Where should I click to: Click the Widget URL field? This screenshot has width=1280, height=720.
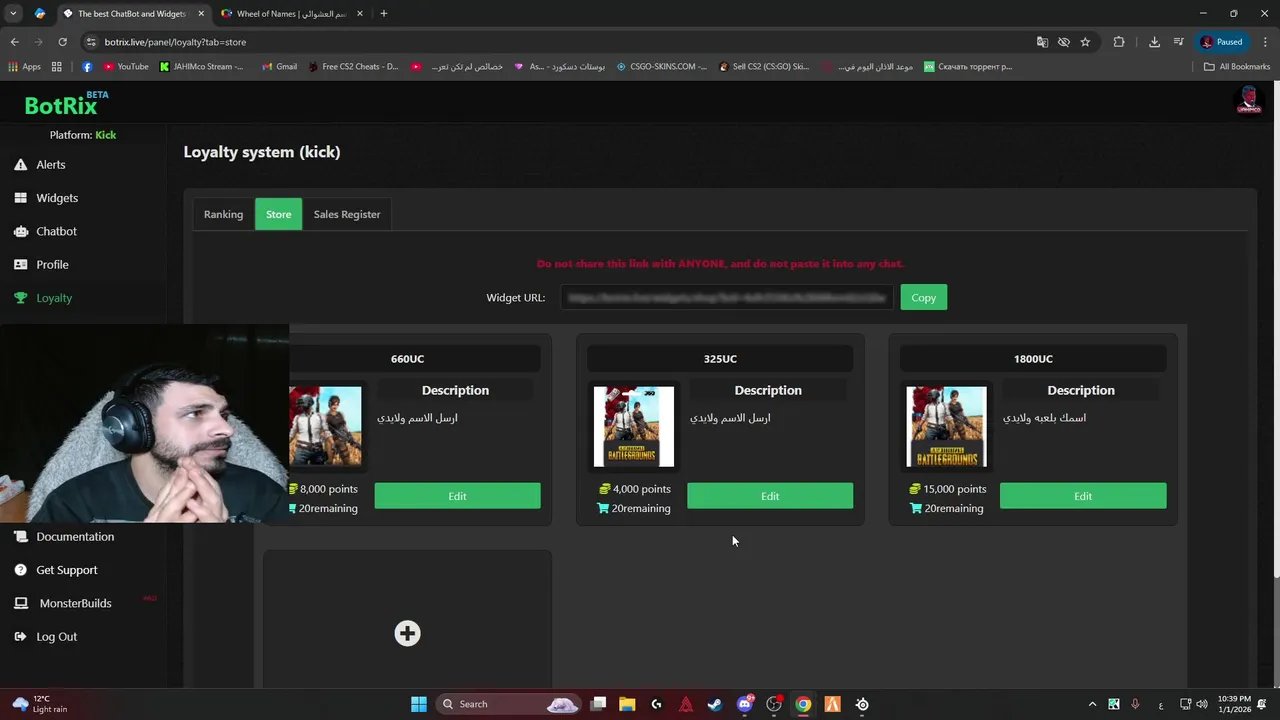coord(726,298)
